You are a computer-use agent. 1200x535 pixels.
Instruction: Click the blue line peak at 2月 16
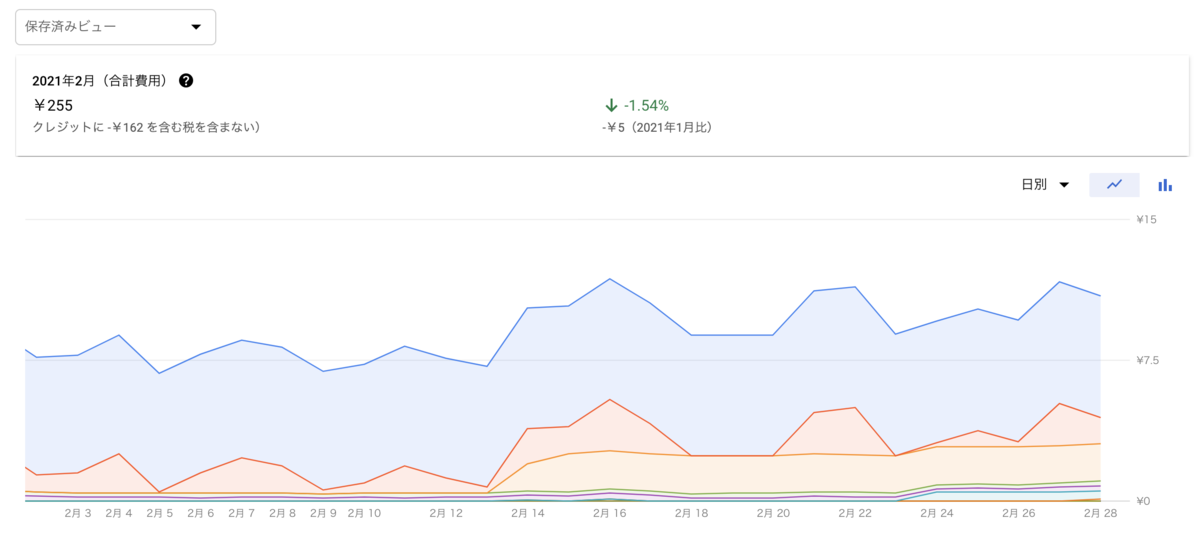pyautogui.click(x=610, y=279)
